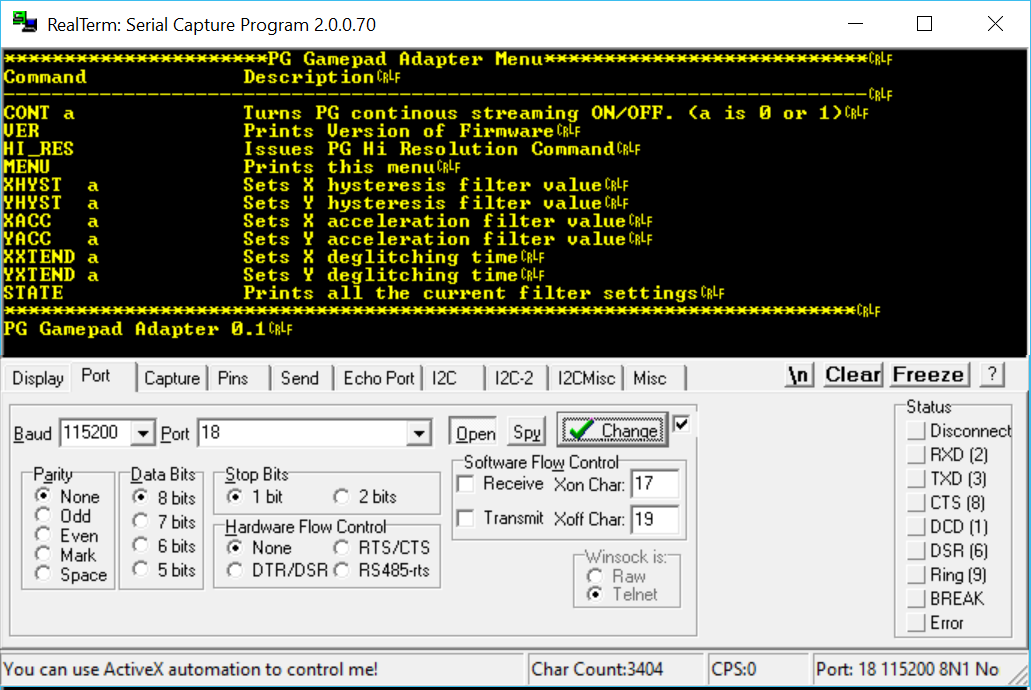Select None parity
The image size is (1031, 690).
tap(69, 496)
